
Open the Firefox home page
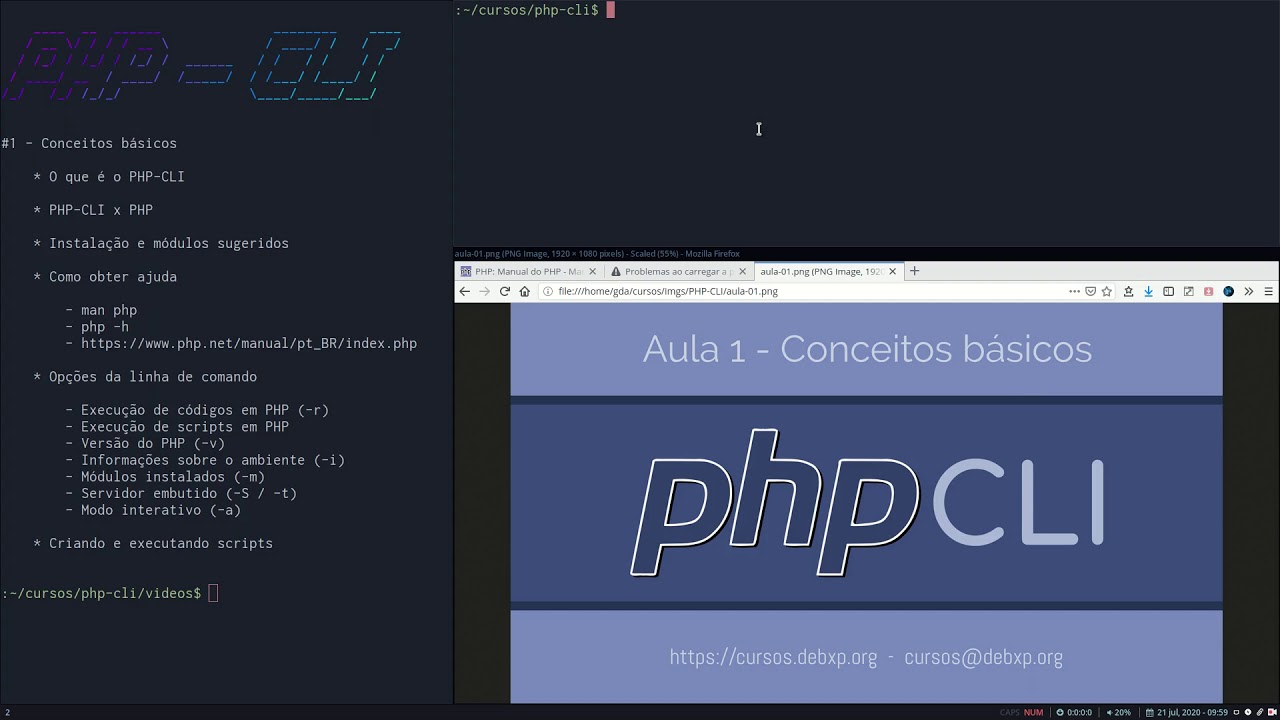[x=524, y=291]
